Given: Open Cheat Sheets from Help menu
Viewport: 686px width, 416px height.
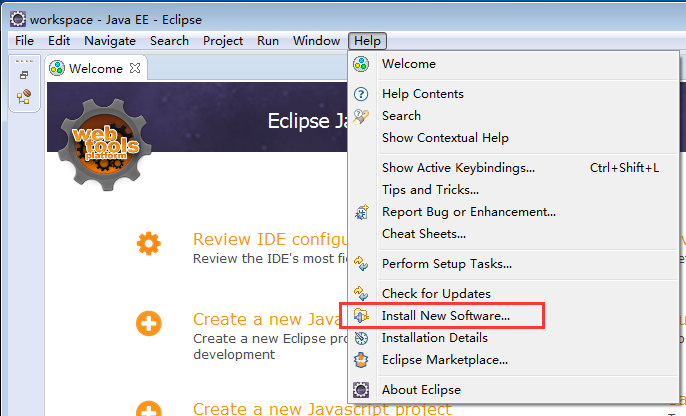Looking at the screenshot, I should 424,234.
